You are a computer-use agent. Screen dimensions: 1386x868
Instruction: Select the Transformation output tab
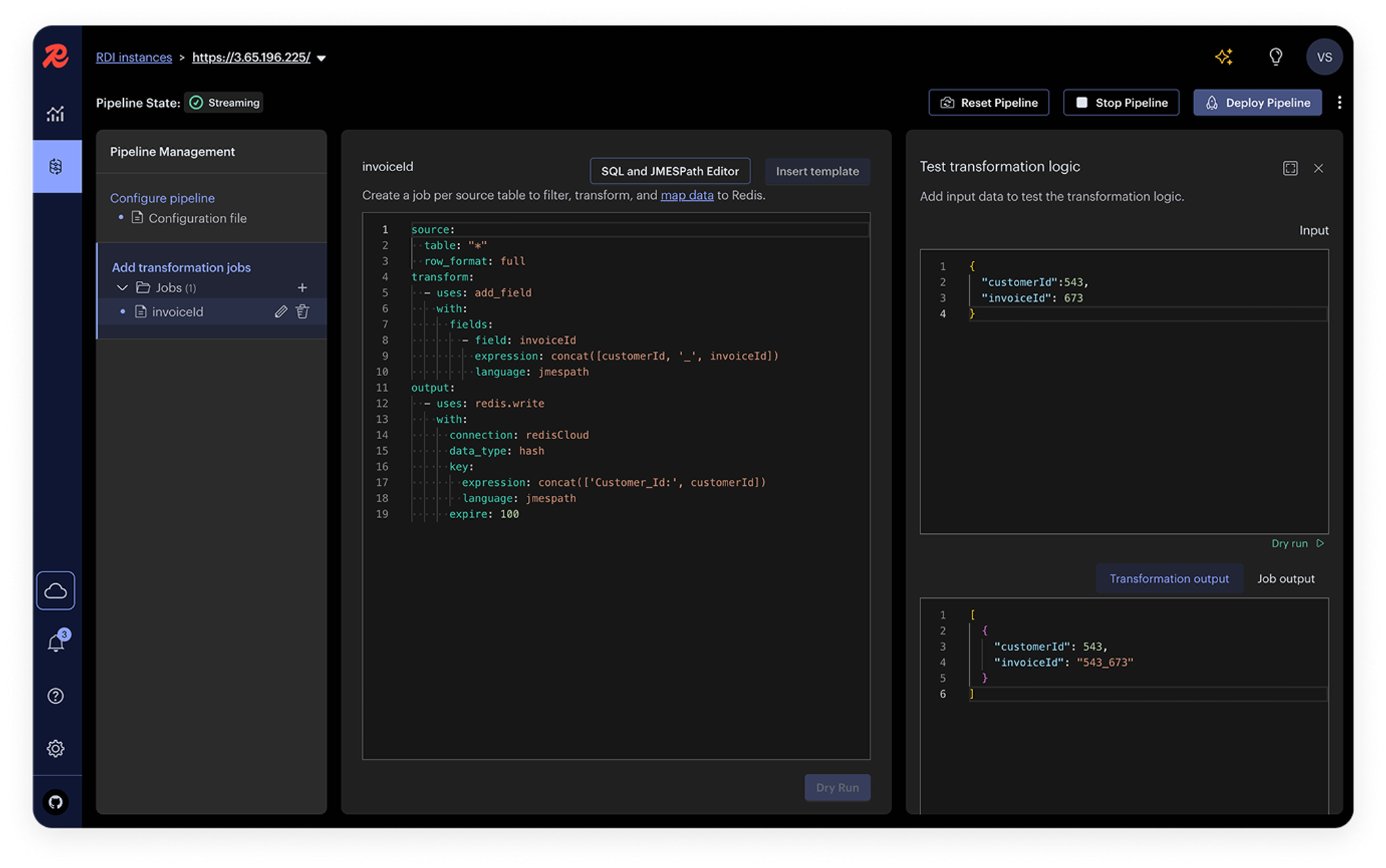(x=1169, y=579)
